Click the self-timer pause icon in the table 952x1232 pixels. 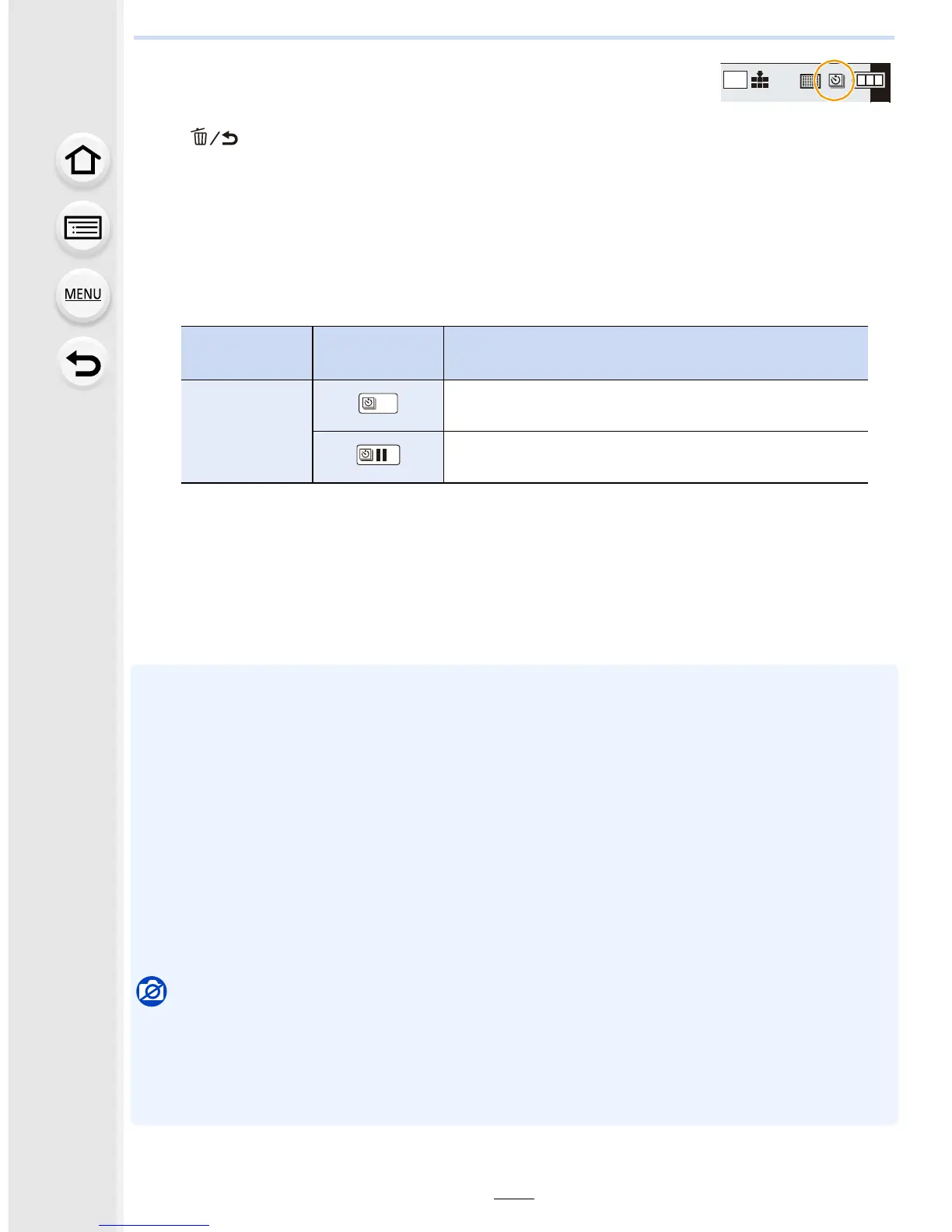(378, 455)
